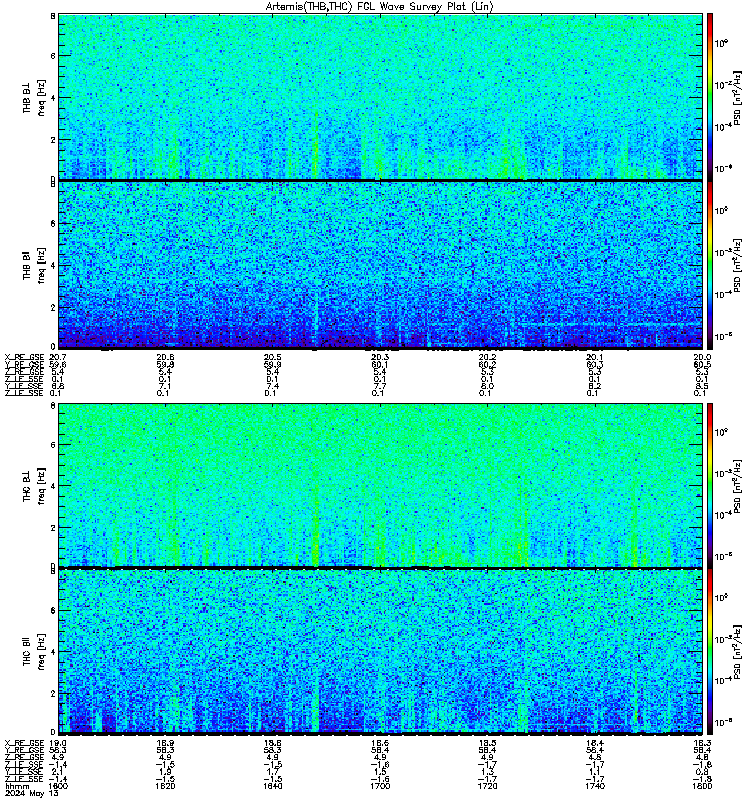
Task: Click the THC B⊥ freq [Hz] axis label
Action: point(34,486)
